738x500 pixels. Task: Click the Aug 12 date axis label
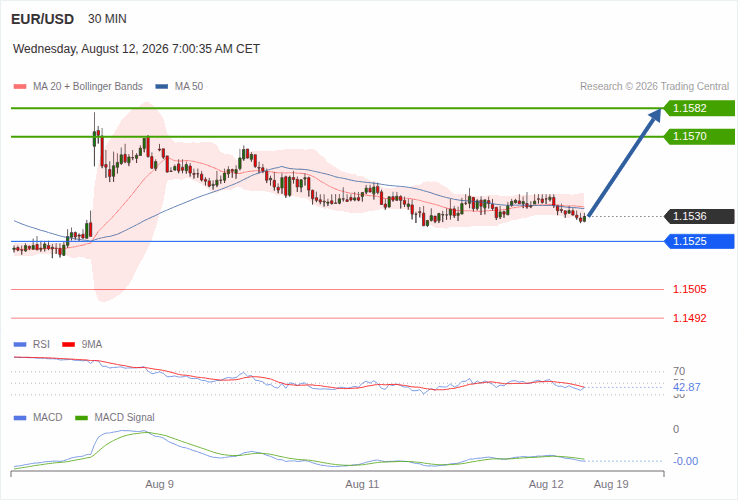coord(546,484)
